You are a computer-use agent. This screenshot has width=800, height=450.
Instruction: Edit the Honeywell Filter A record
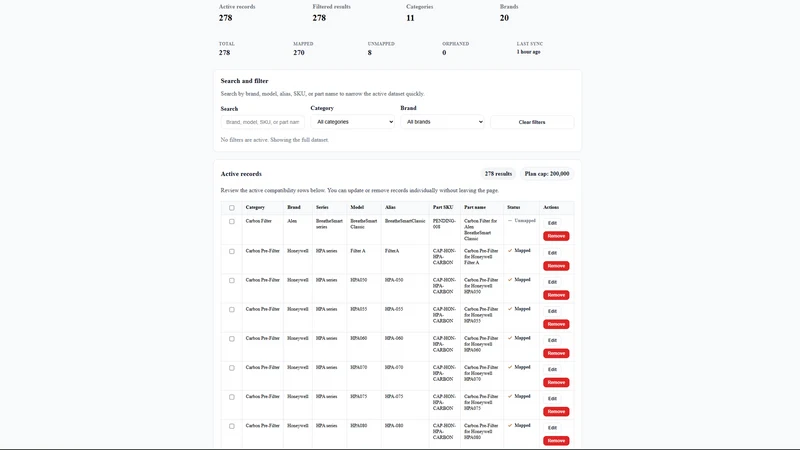click(552, 253)
